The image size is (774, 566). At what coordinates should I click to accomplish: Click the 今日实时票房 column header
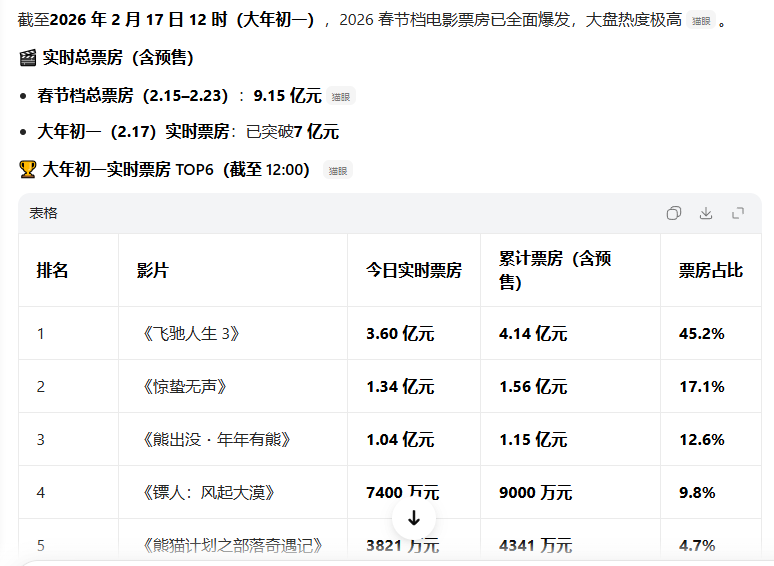point(414,271)
